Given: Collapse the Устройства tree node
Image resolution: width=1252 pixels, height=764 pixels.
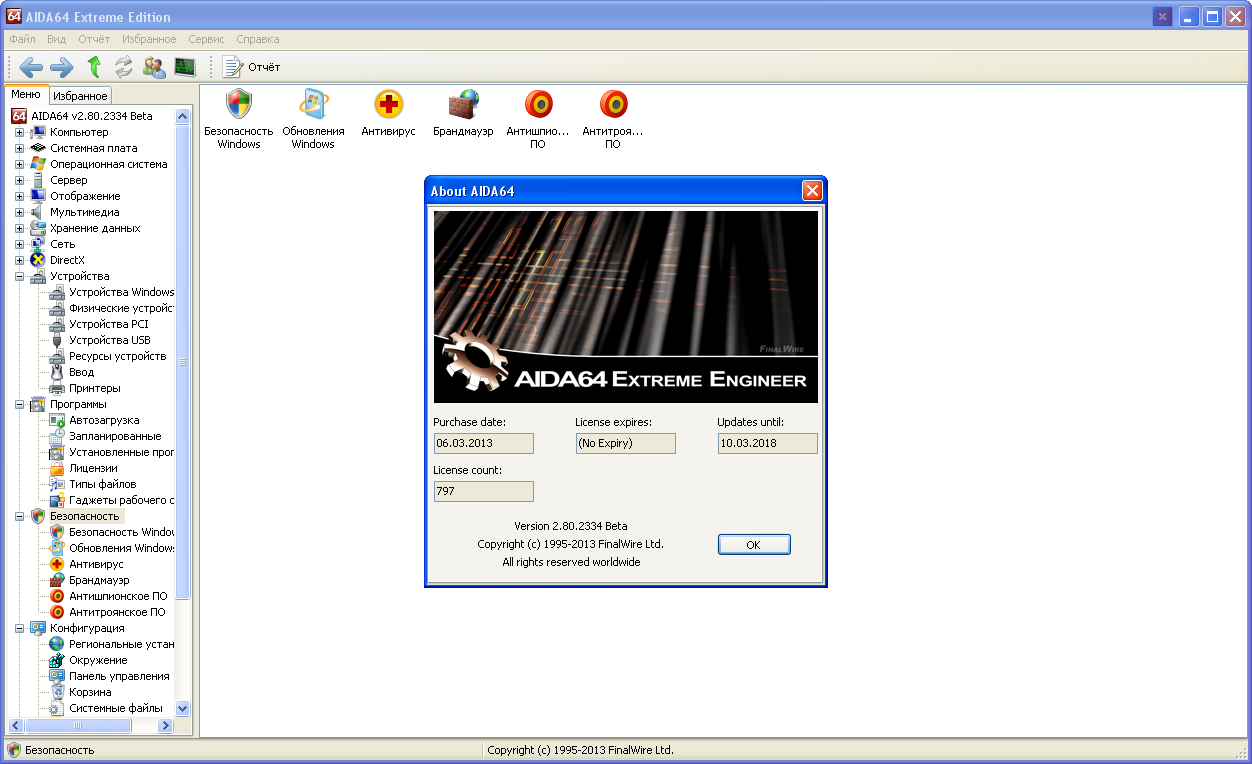Looking at the screenshot, I should (x=19, y=276).
